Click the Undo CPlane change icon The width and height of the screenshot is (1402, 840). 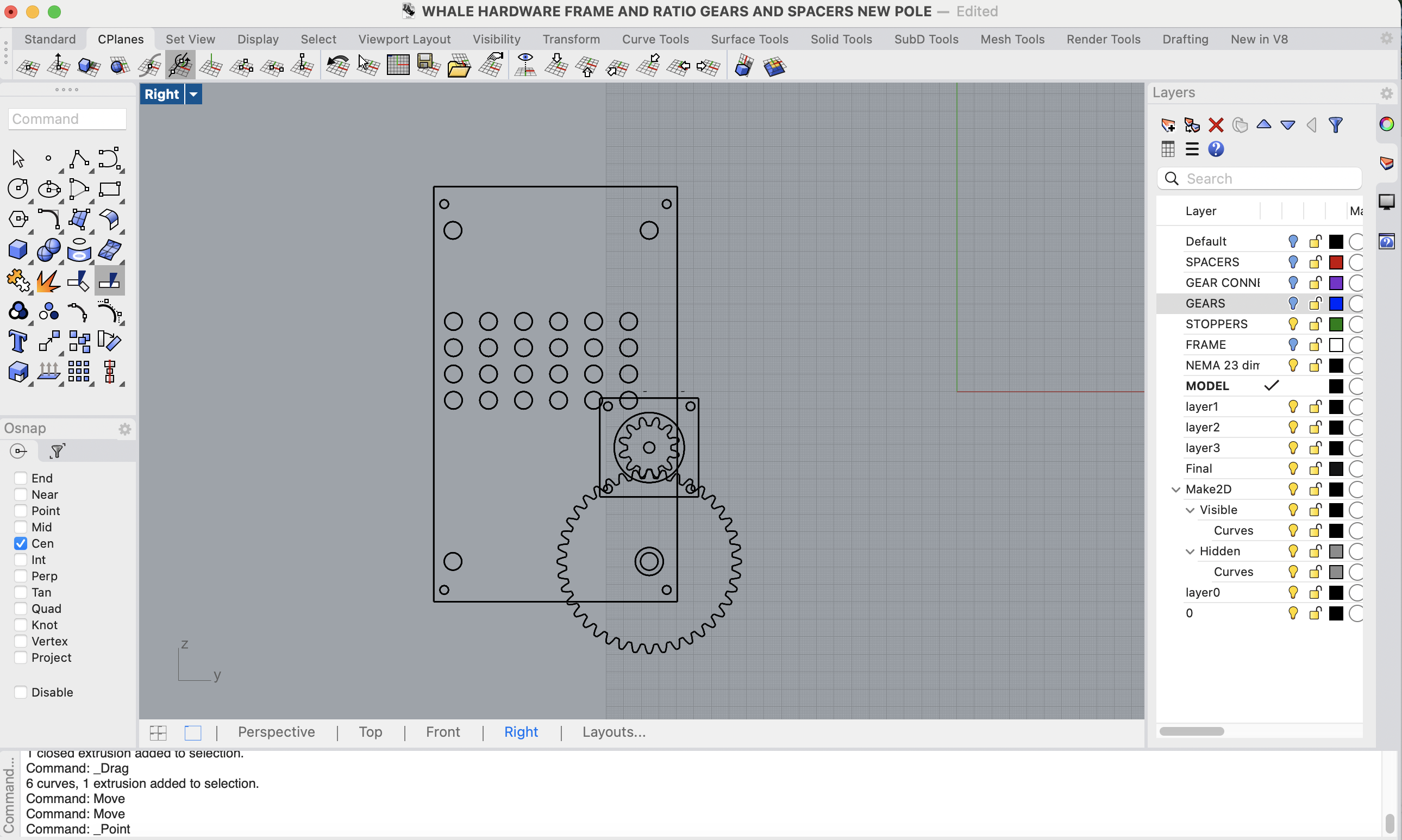click(338, 66)
